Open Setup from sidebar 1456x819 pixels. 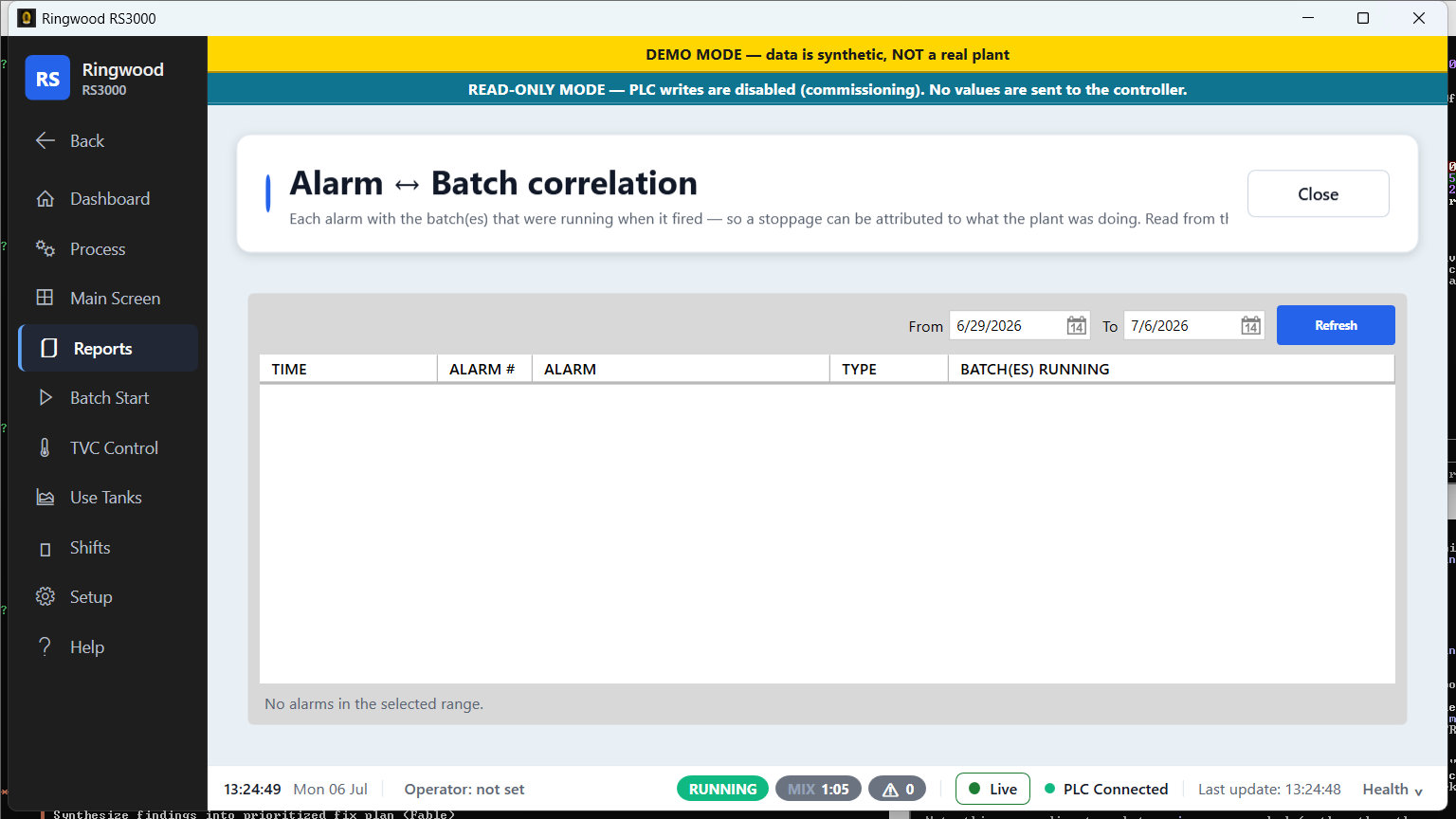(108, 596)
